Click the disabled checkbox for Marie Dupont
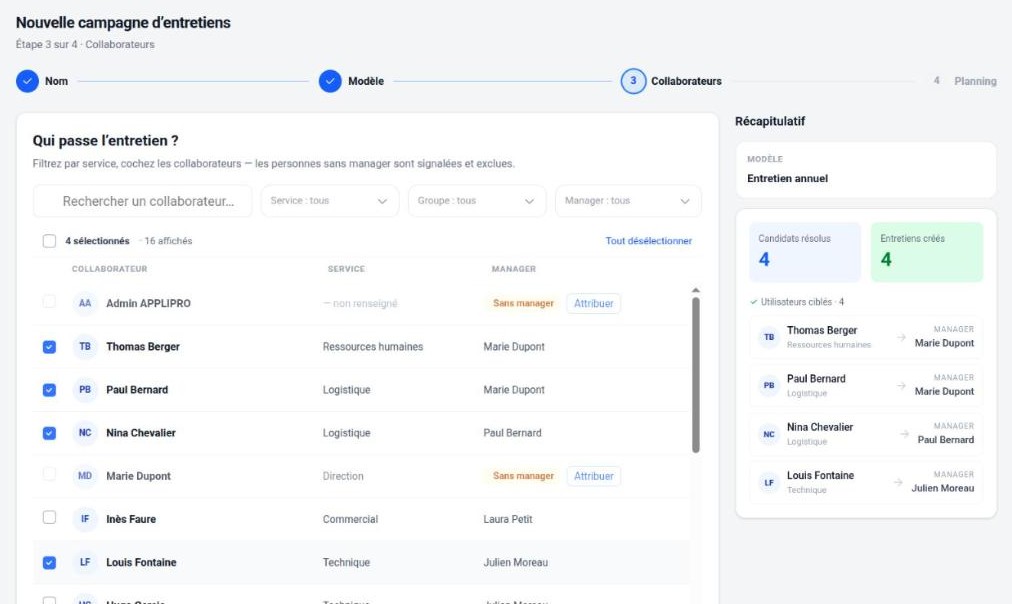The image size is (1012, 604). (49, 474)
